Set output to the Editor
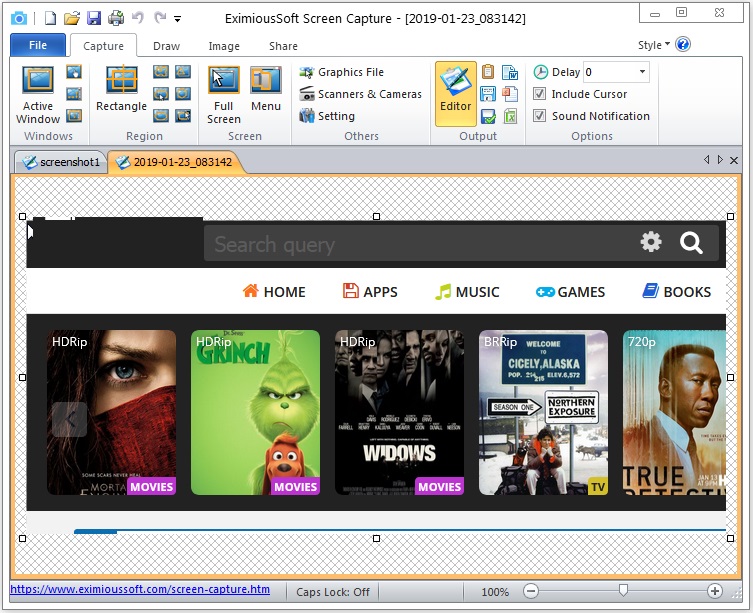Image resolution: width=753 pixels, height=613 pixels. tap(456, 94)
